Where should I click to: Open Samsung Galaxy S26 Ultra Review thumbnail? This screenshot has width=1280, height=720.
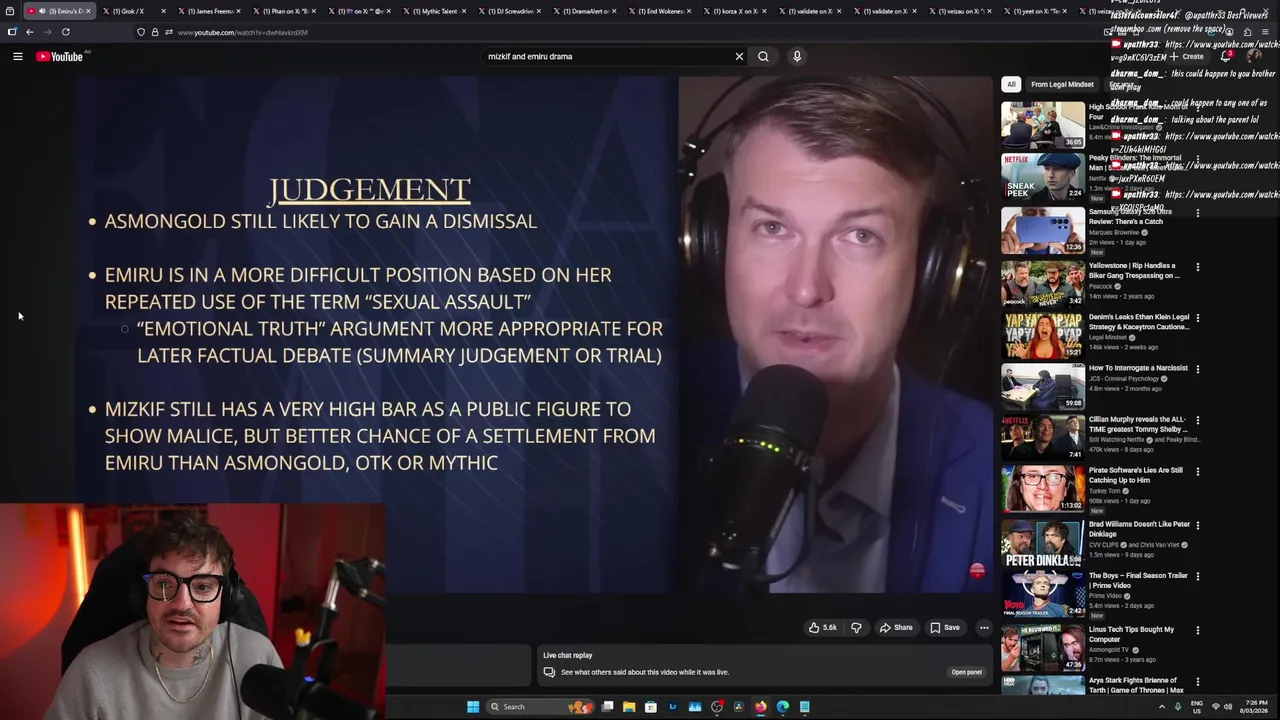(x=1042, y=230)
